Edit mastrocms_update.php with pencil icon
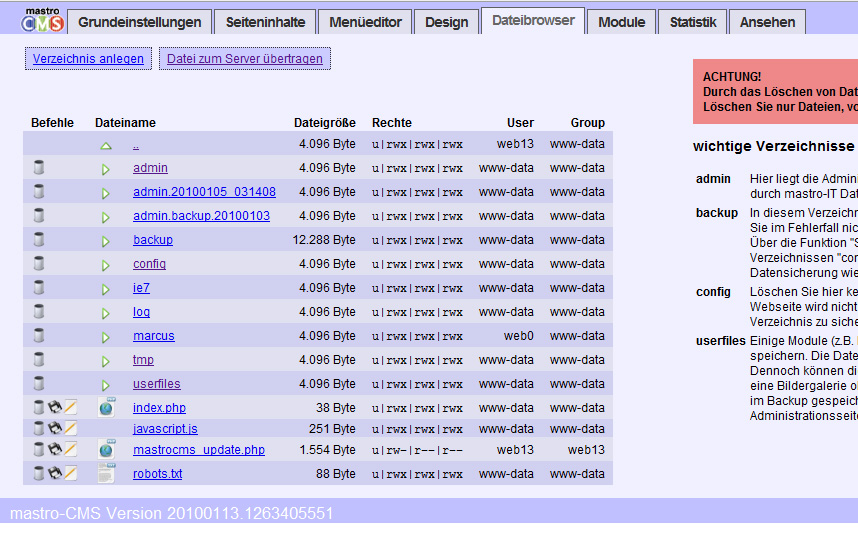This screenshot has width=858, height=555. click(x=71, y=449)
